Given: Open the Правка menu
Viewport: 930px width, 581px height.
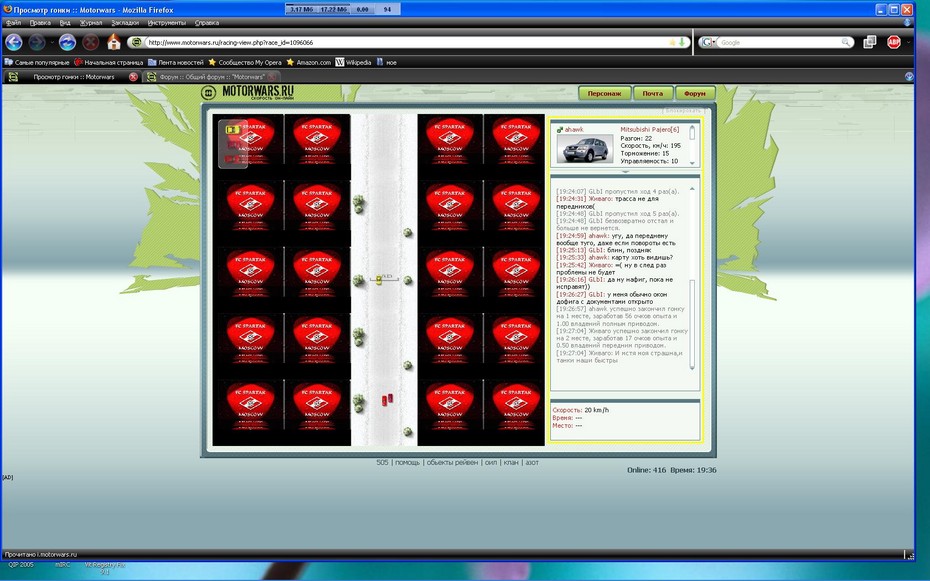Looking at the screenshot, I should point(40,23).
